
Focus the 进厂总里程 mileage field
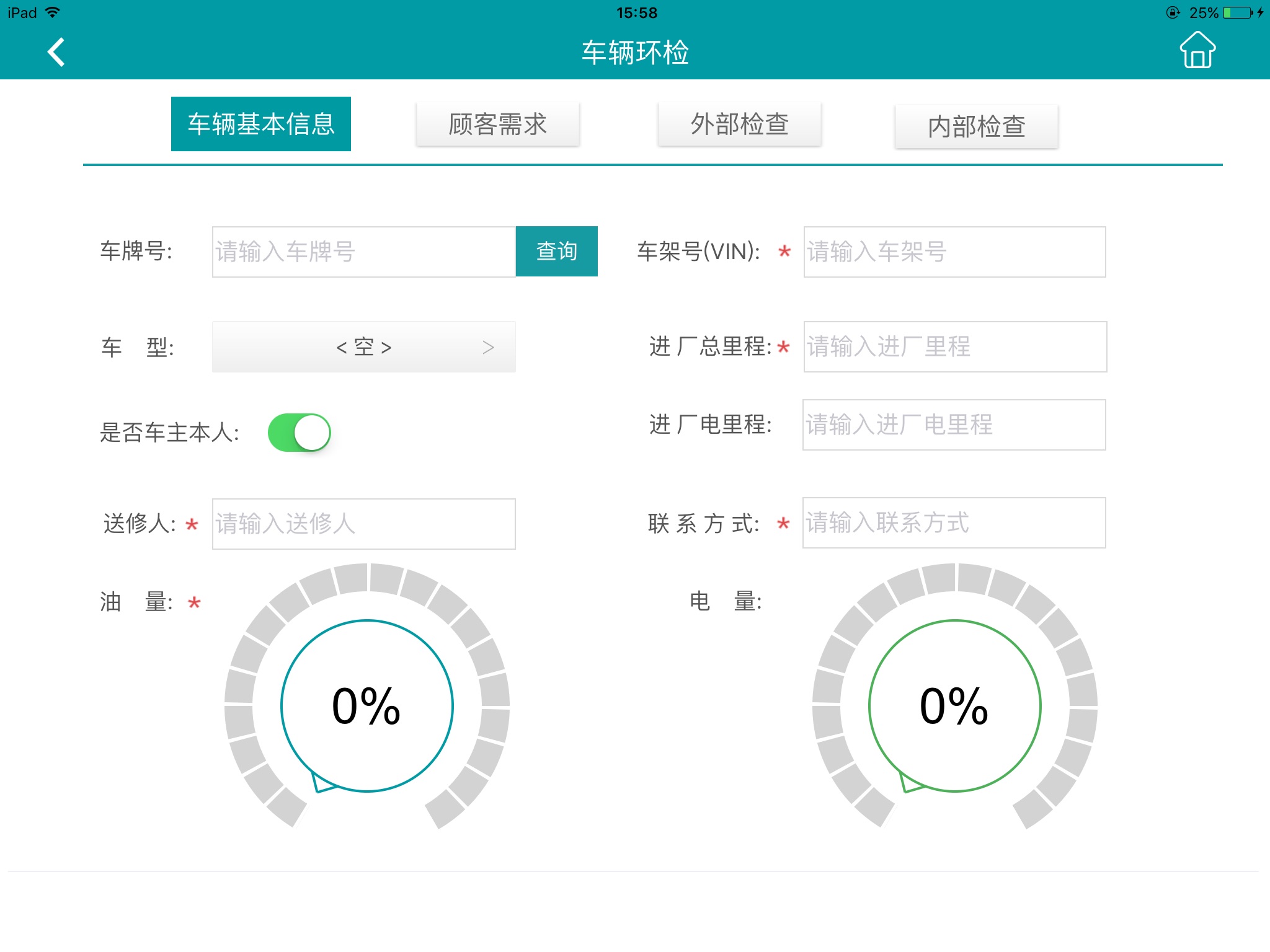955,346
